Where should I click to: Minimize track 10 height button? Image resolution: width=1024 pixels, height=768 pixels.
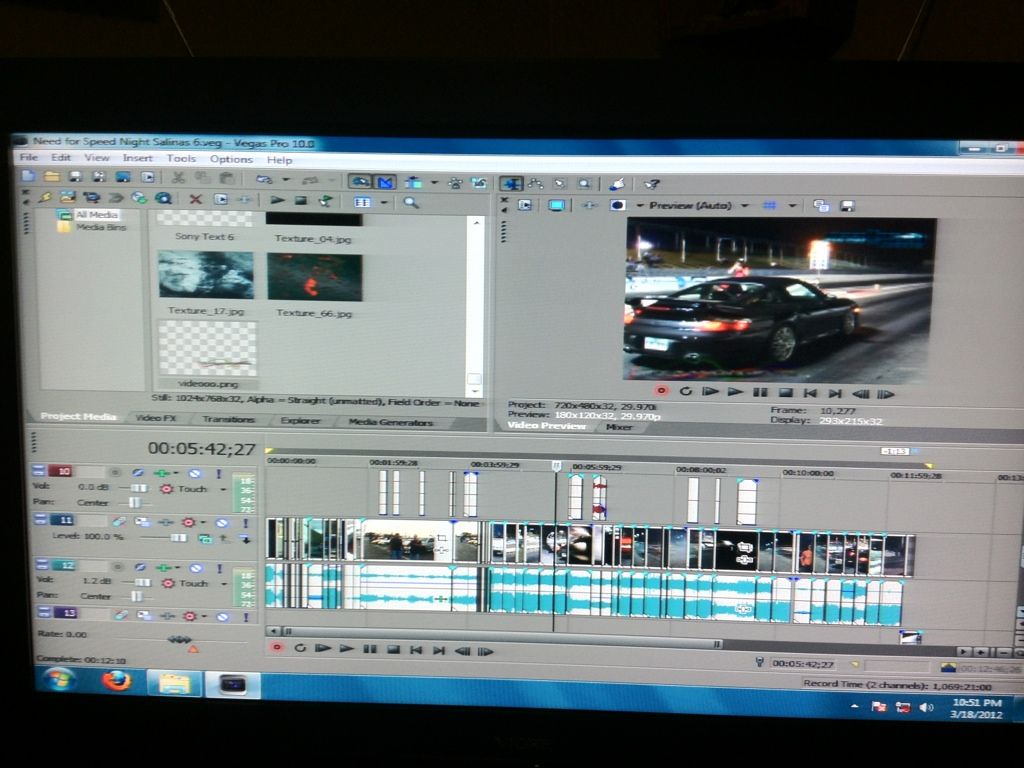[39, 470]
